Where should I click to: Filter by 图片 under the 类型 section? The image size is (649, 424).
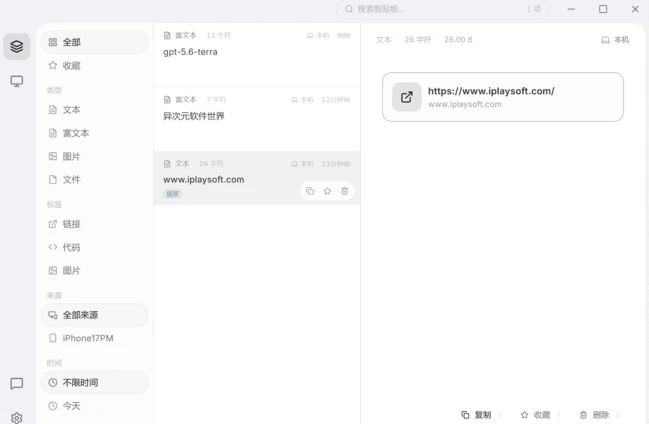point(94,157)
